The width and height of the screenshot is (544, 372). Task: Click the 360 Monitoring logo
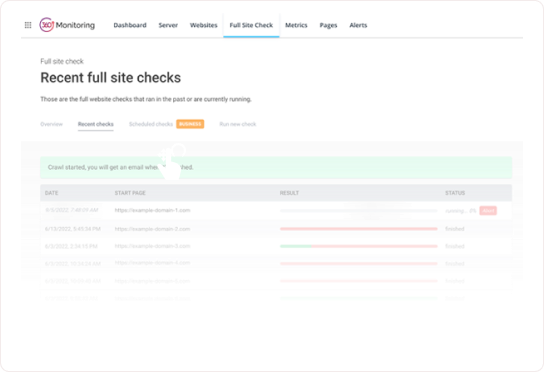point(67,25)
